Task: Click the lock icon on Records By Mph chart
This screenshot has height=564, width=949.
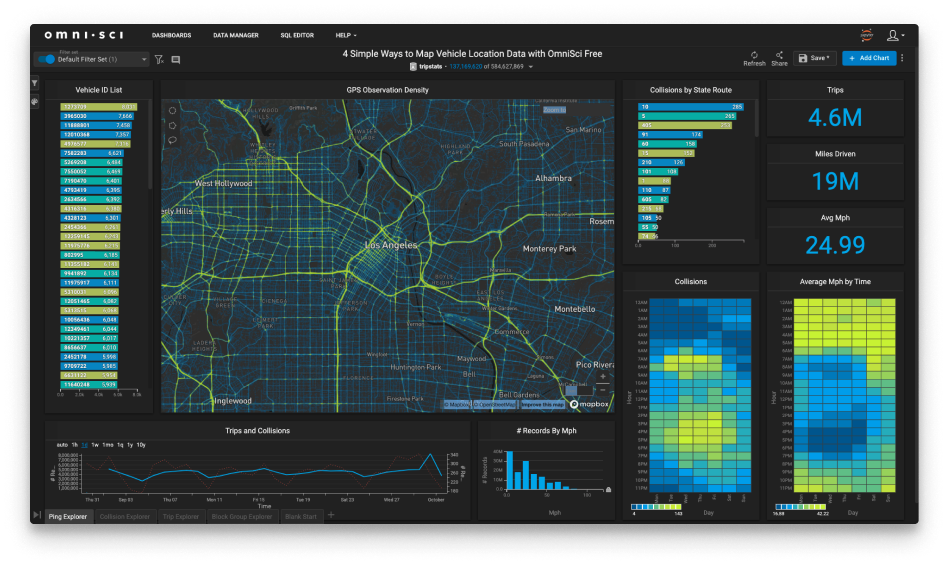Action: (x=608, y=490)
